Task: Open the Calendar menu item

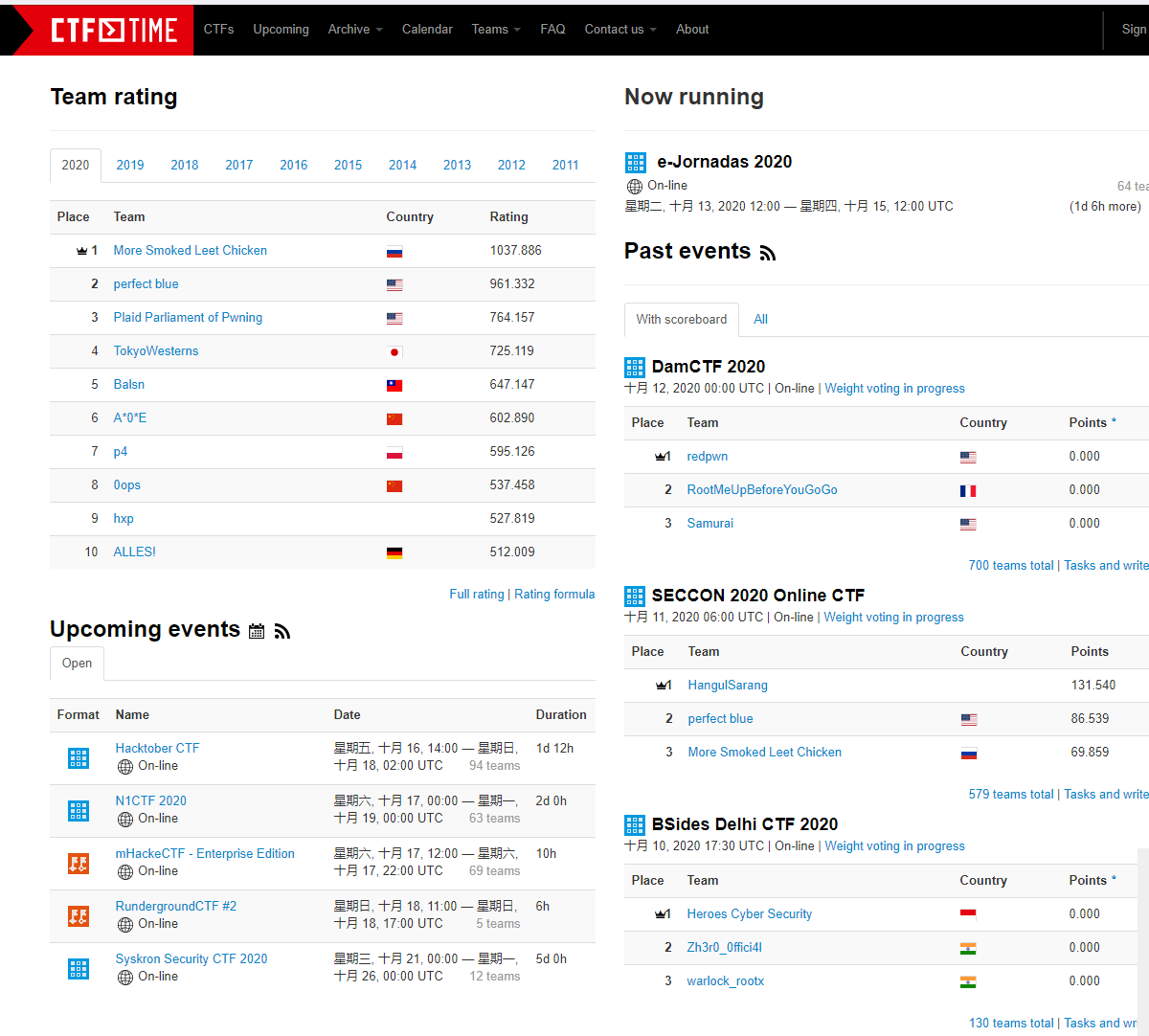Action: [x=427, y=30]
